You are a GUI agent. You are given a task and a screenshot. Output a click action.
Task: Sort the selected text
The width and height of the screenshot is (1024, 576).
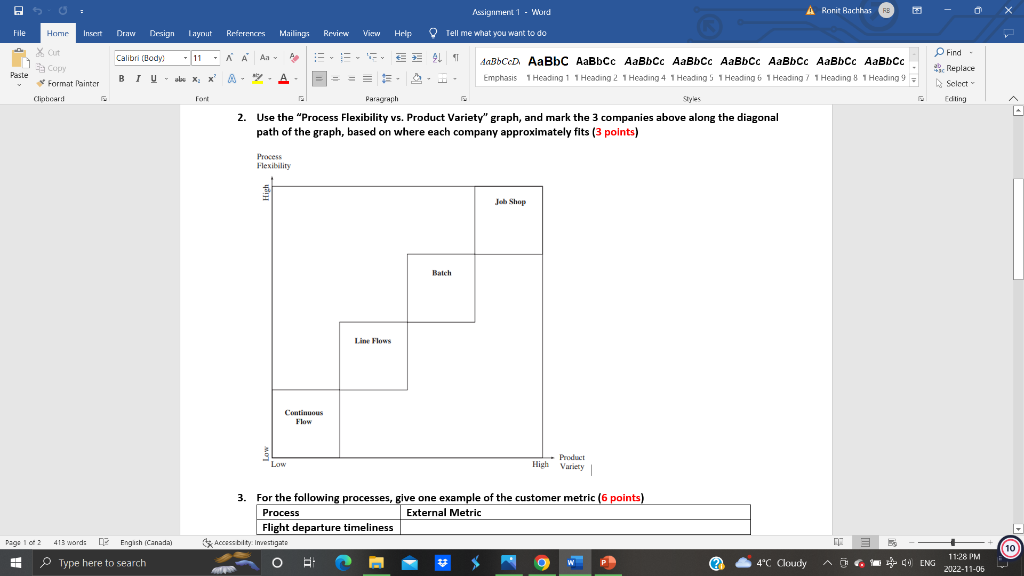click(x=437, y=57)
